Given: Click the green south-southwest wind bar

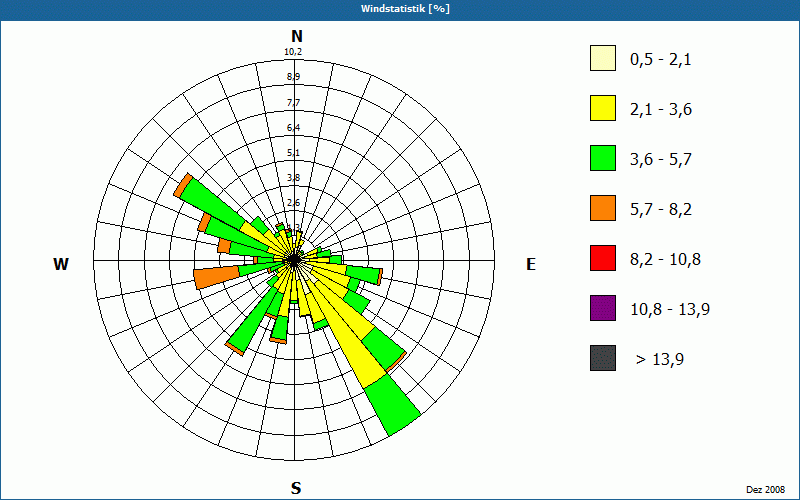Looking at the screenshot, I should click(254, 321).
